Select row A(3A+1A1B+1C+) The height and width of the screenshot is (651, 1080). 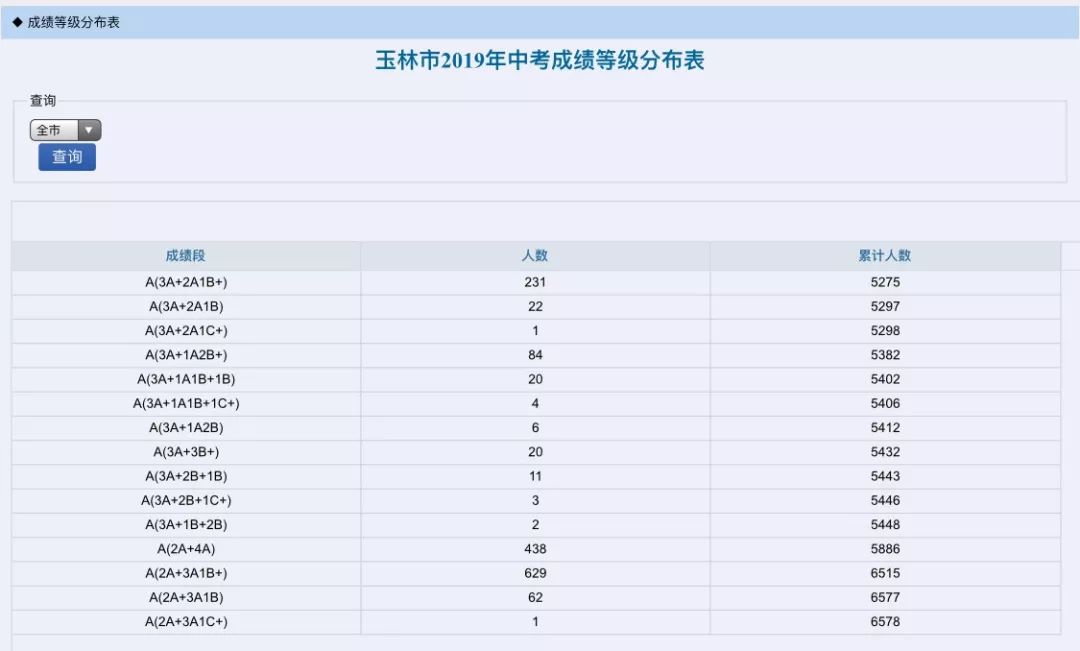(536, 404)
